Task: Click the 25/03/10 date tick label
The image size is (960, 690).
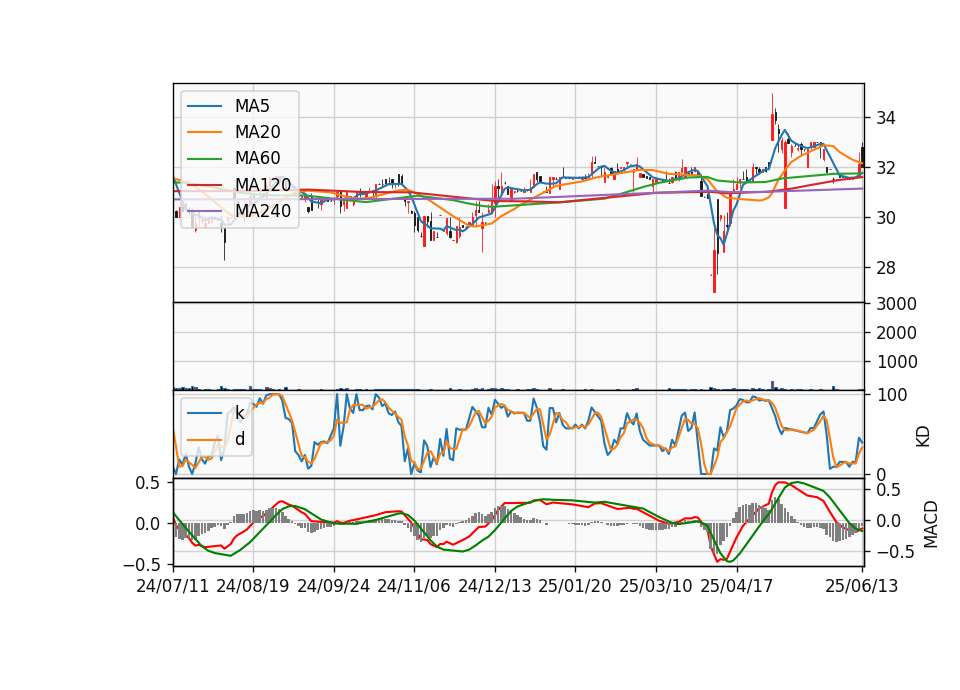Action: coord(656,587)
